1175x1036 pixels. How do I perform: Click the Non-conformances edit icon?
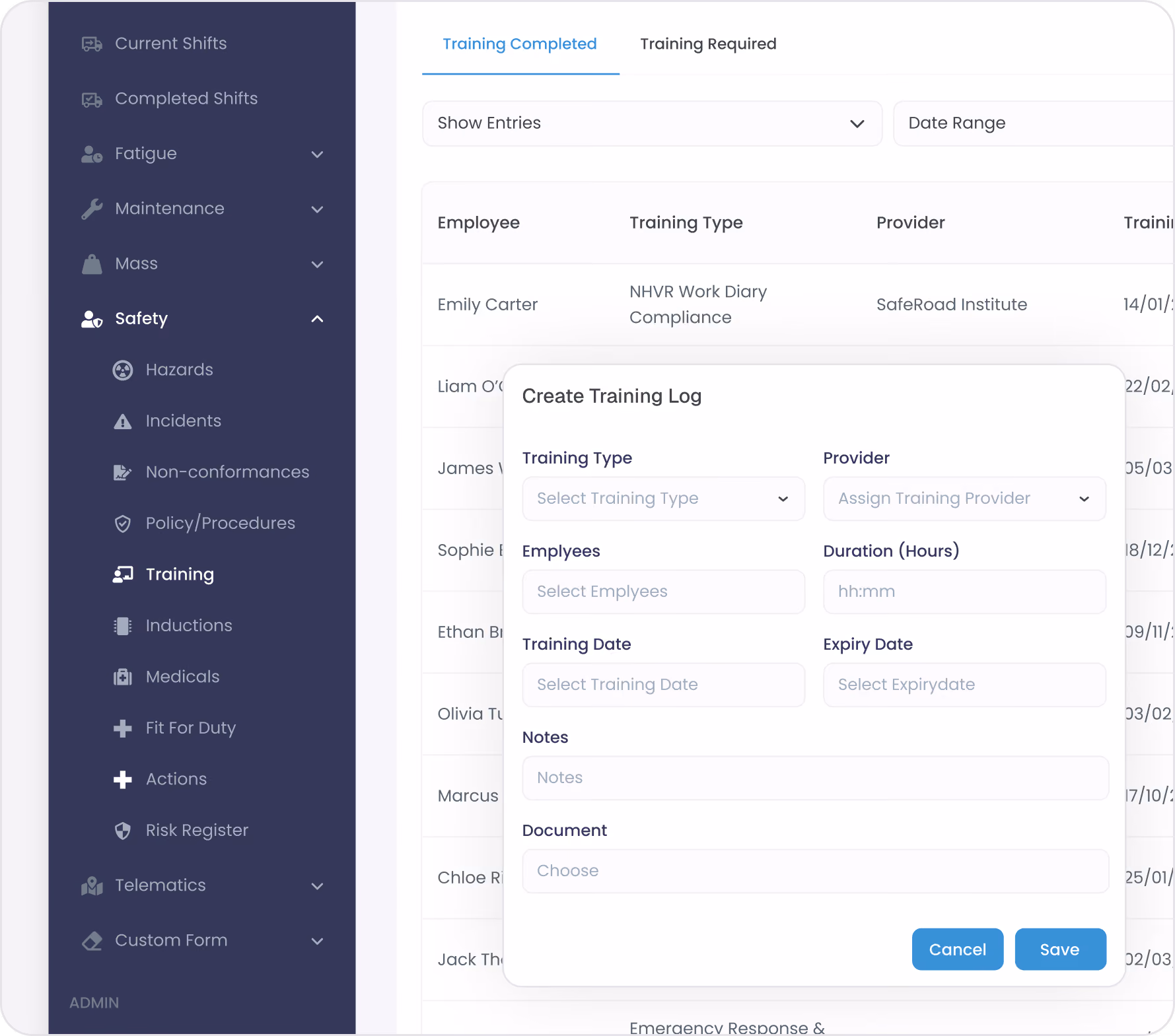(123, 473)
